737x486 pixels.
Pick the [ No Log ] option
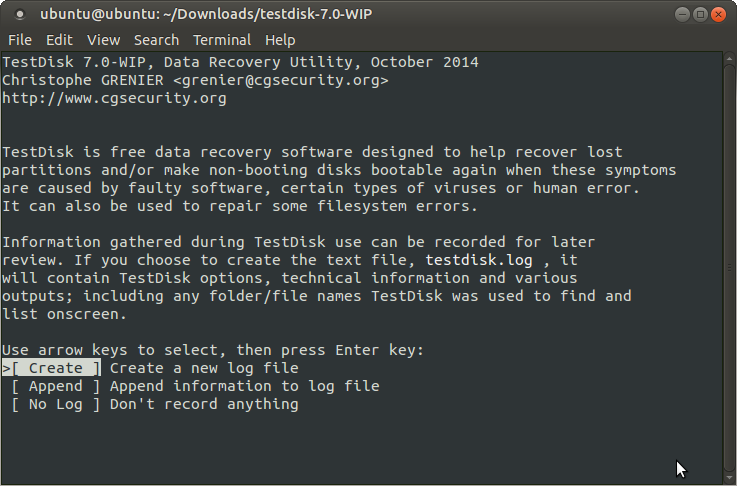[55, 405]
